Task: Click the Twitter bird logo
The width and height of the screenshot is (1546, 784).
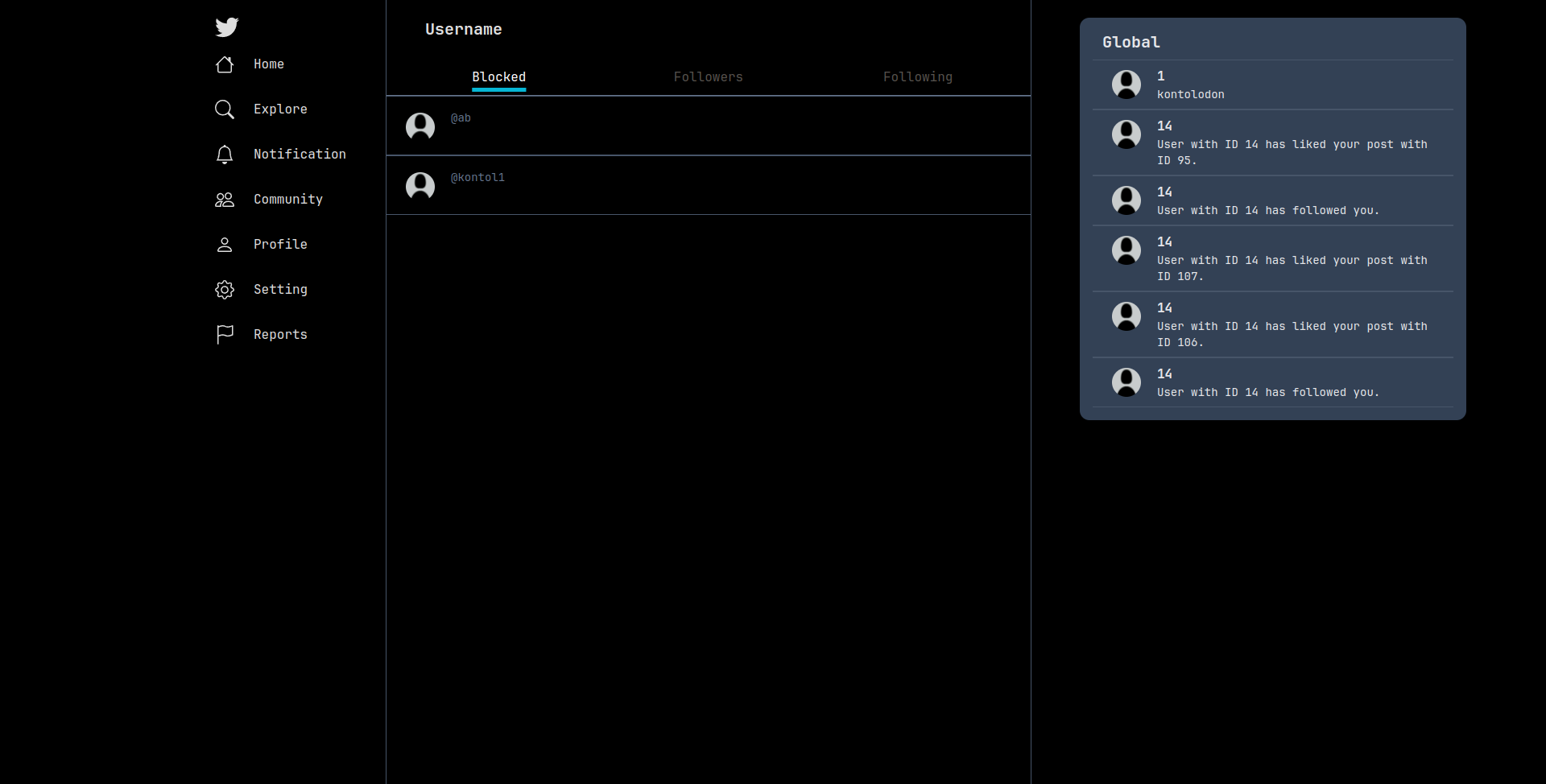Action: pyautogui.click(x=227, y=27)
